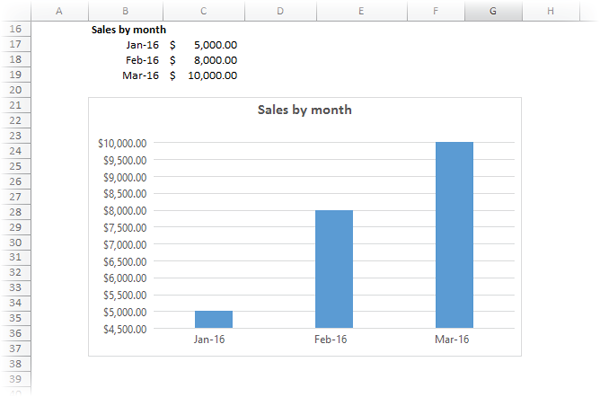Select row 23 header

(16, 136)
